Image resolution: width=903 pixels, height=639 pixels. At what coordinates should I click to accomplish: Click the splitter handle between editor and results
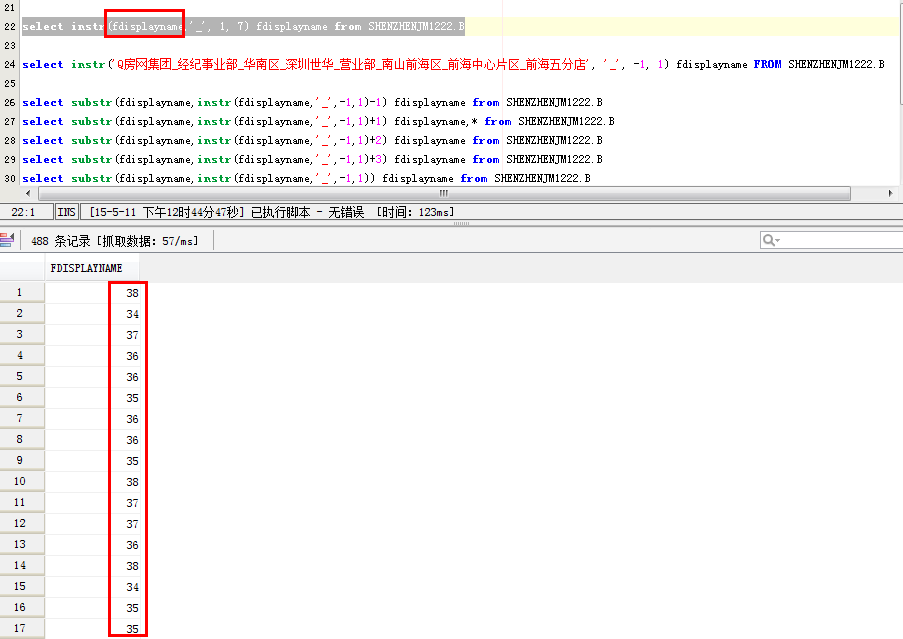coord(461,223)
